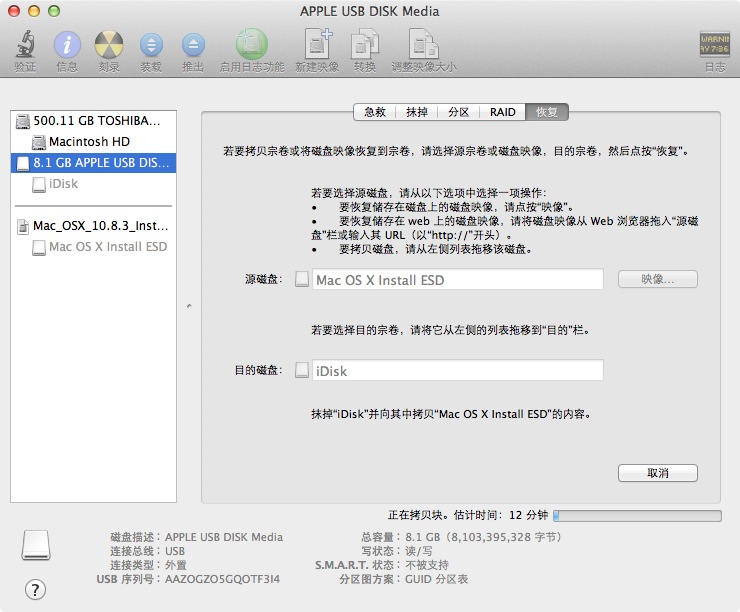Click the disk icon beside source field
The width and height of the screenshot is (740, 612).
[x=302, y=279]
